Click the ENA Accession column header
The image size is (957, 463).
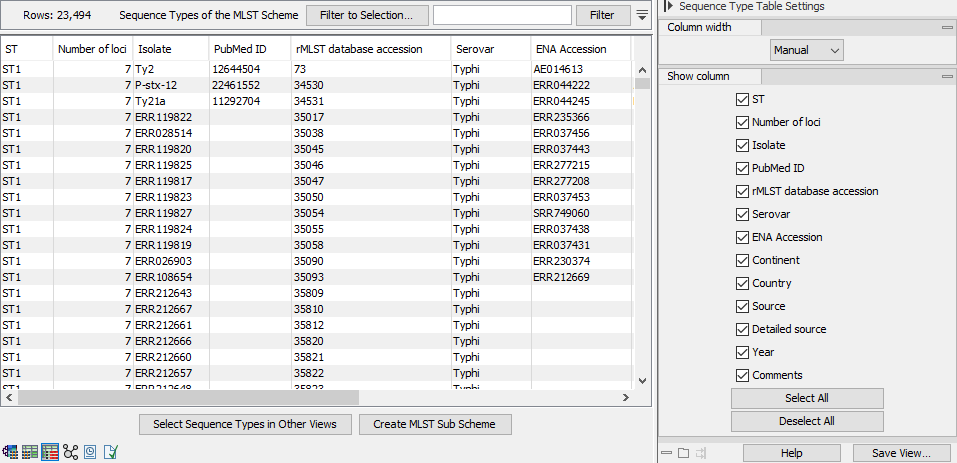(580, 49)
